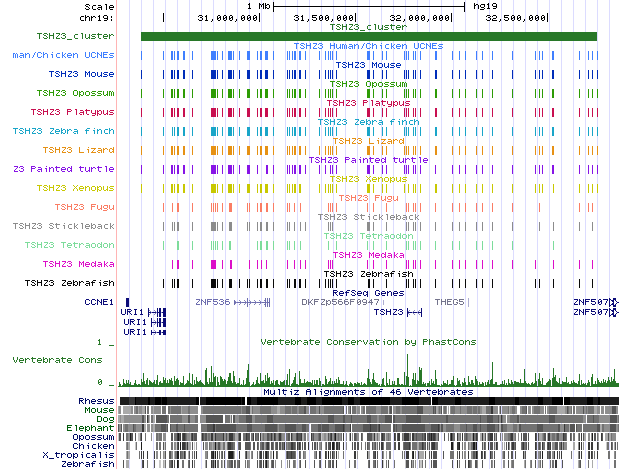620x469 pixels.
Task: Select the Chicken alignment row label
Action: pyautogui.click(x=92, y=446)
